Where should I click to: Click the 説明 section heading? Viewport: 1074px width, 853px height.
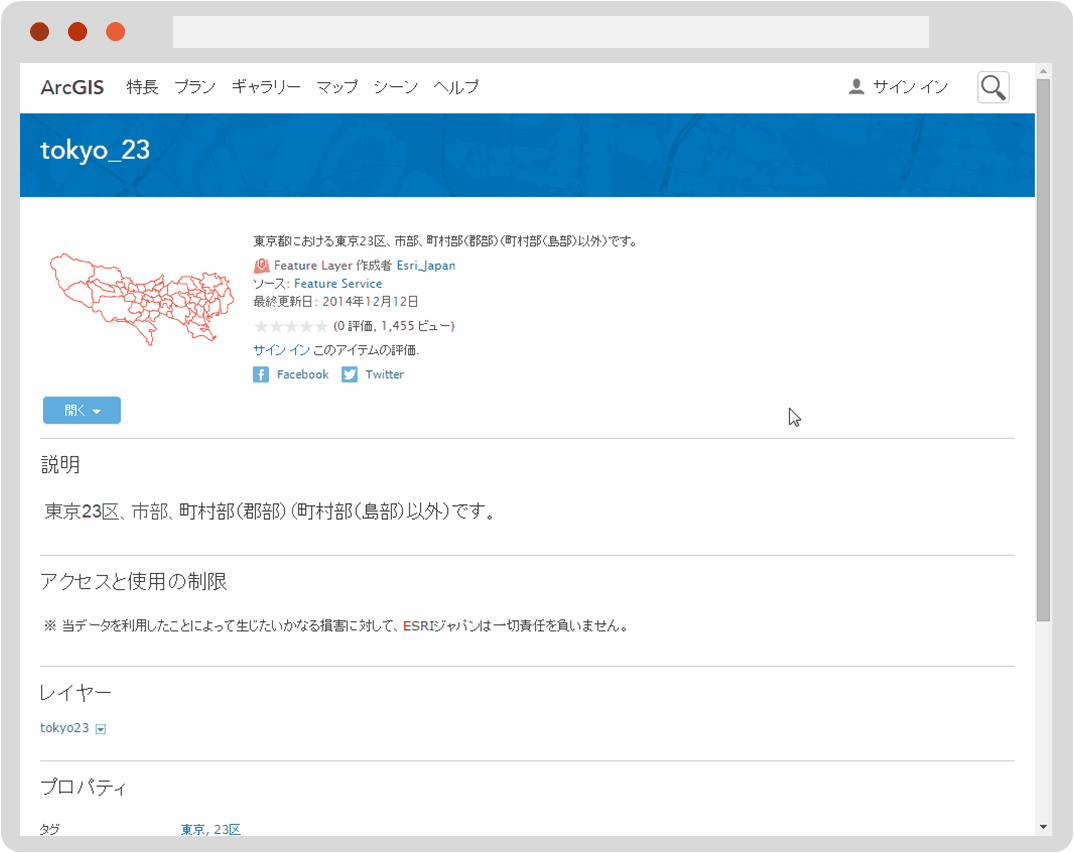[x=60, y=465]
